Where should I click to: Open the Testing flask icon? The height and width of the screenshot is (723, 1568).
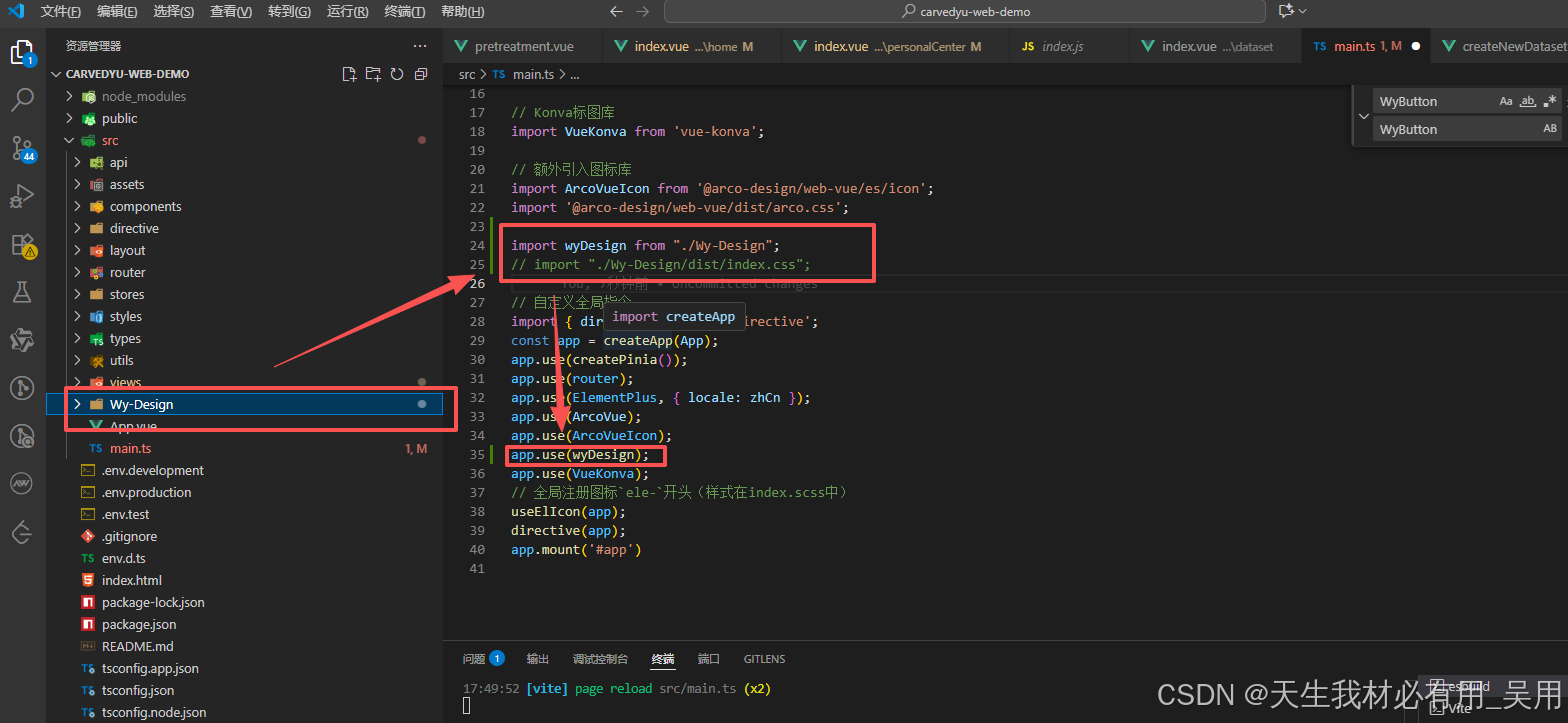(22, 292)
